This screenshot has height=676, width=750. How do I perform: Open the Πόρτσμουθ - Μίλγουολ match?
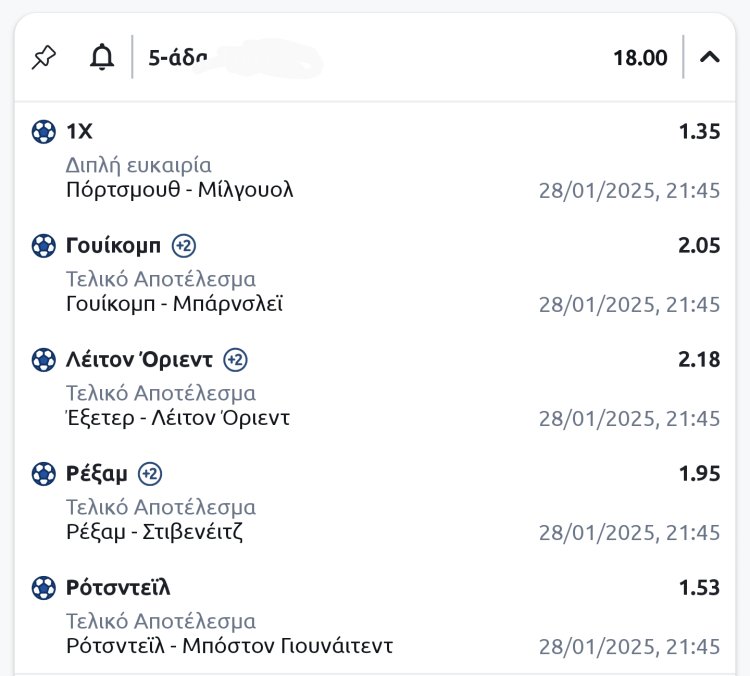(x=180, y=189)
